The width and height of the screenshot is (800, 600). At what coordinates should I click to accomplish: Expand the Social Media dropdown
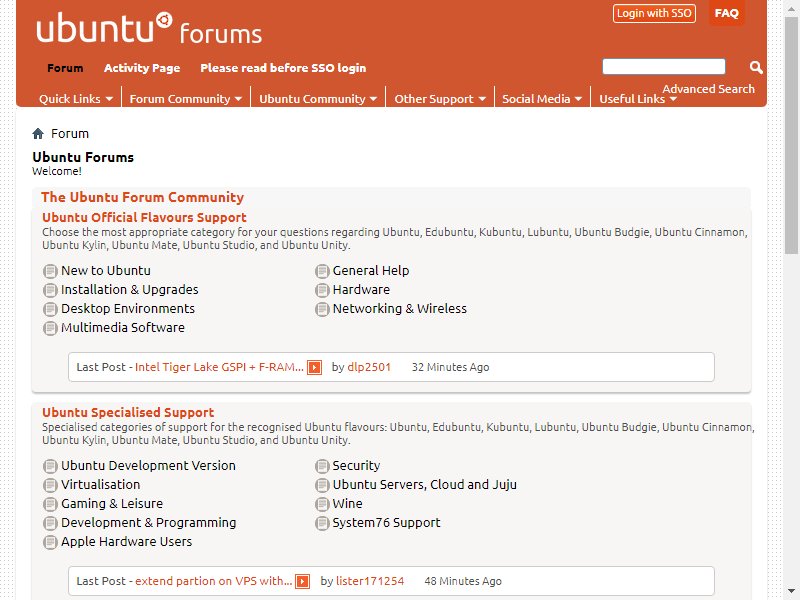tap(542, 99)
